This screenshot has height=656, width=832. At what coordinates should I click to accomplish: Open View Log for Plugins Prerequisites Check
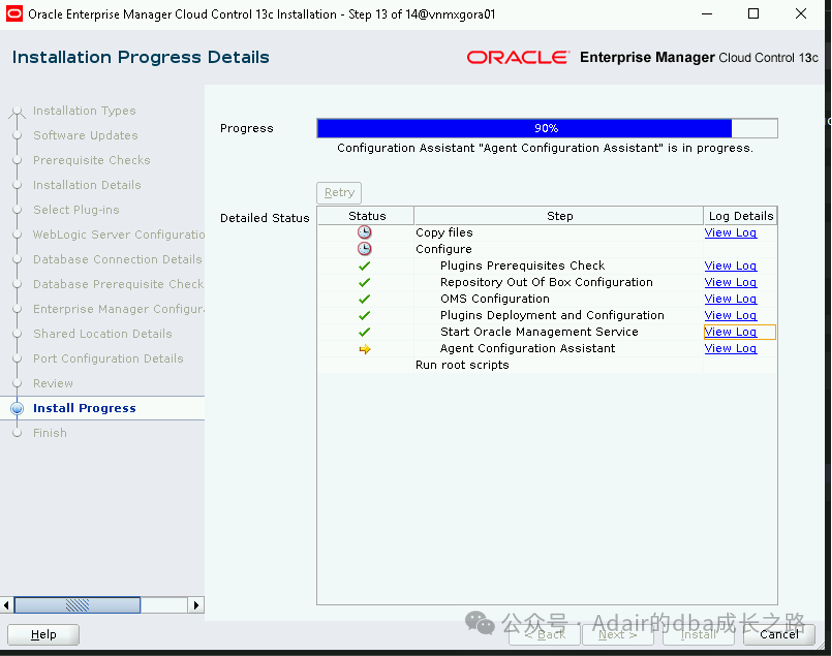[731, 265]
